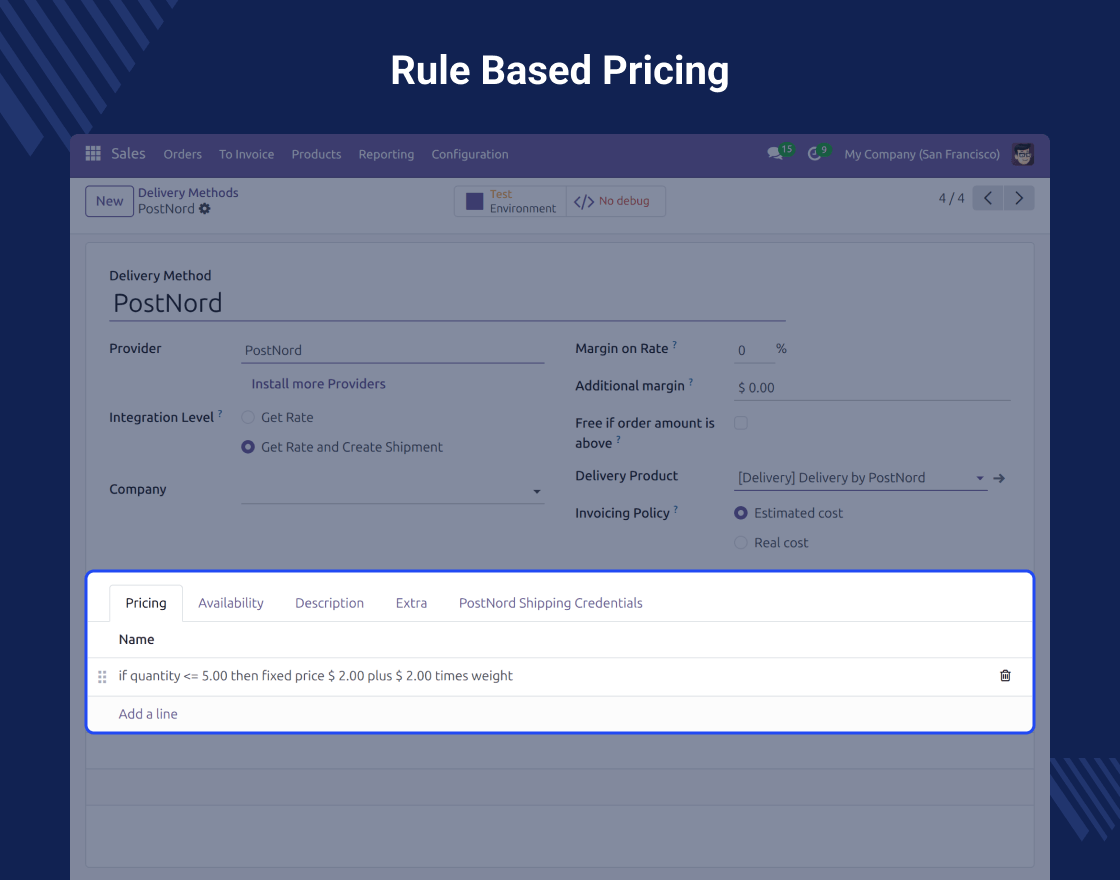Open the gear actions icon beside PostNord
The width and height of the screenshot is (1120, 880).
[205, 209]
